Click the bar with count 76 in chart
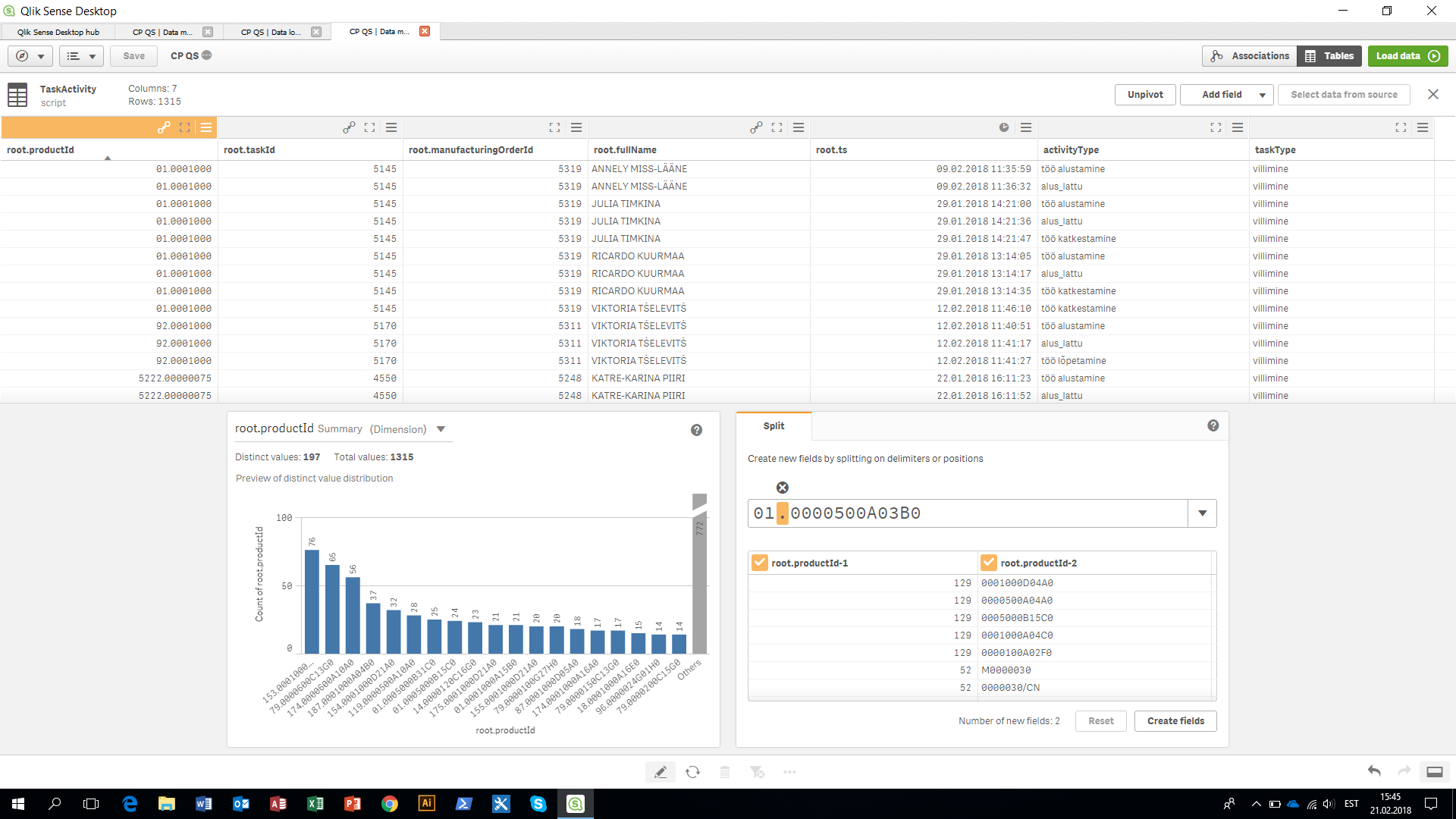 click(312, 601)
